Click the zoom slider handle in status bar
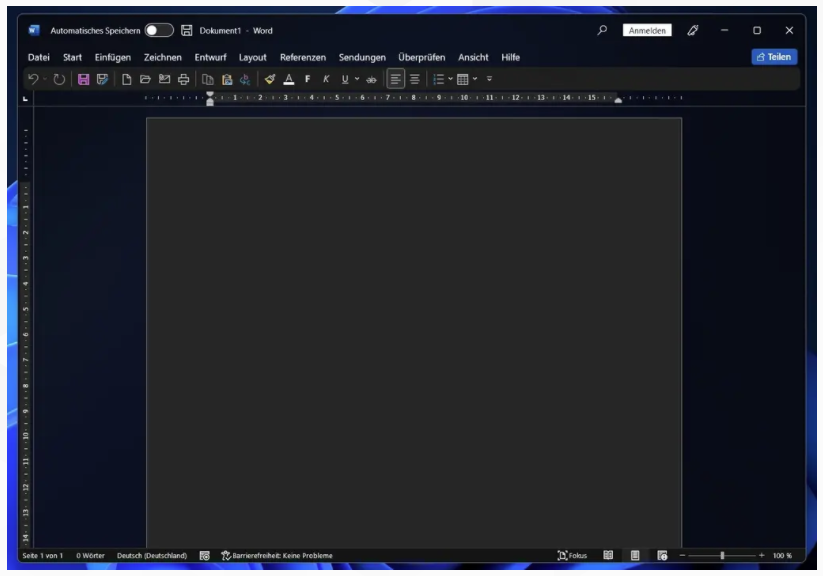This screenshot has width=823, height=576. (x=722, y=556)
